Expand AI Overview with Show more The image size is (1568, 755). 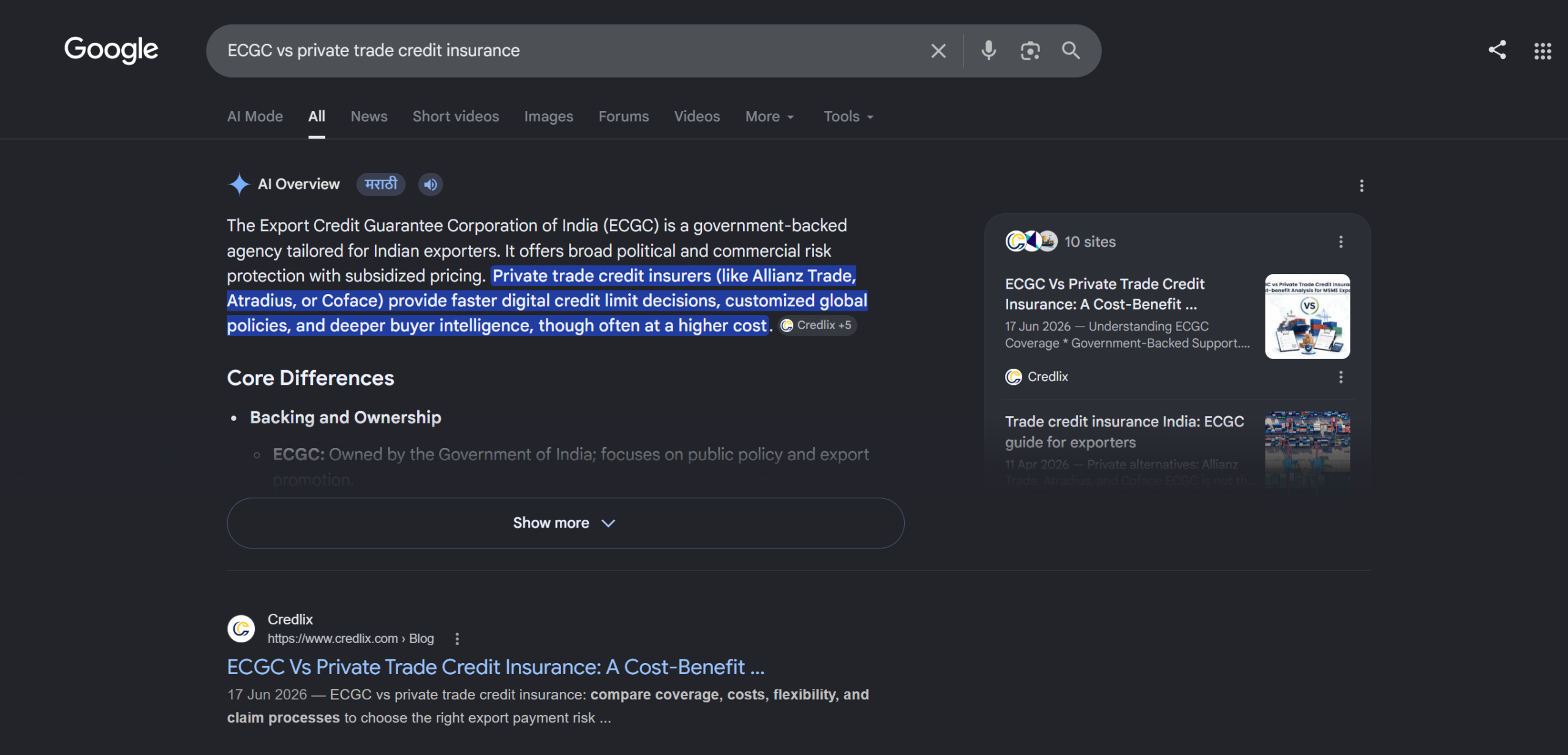(565, 523)
